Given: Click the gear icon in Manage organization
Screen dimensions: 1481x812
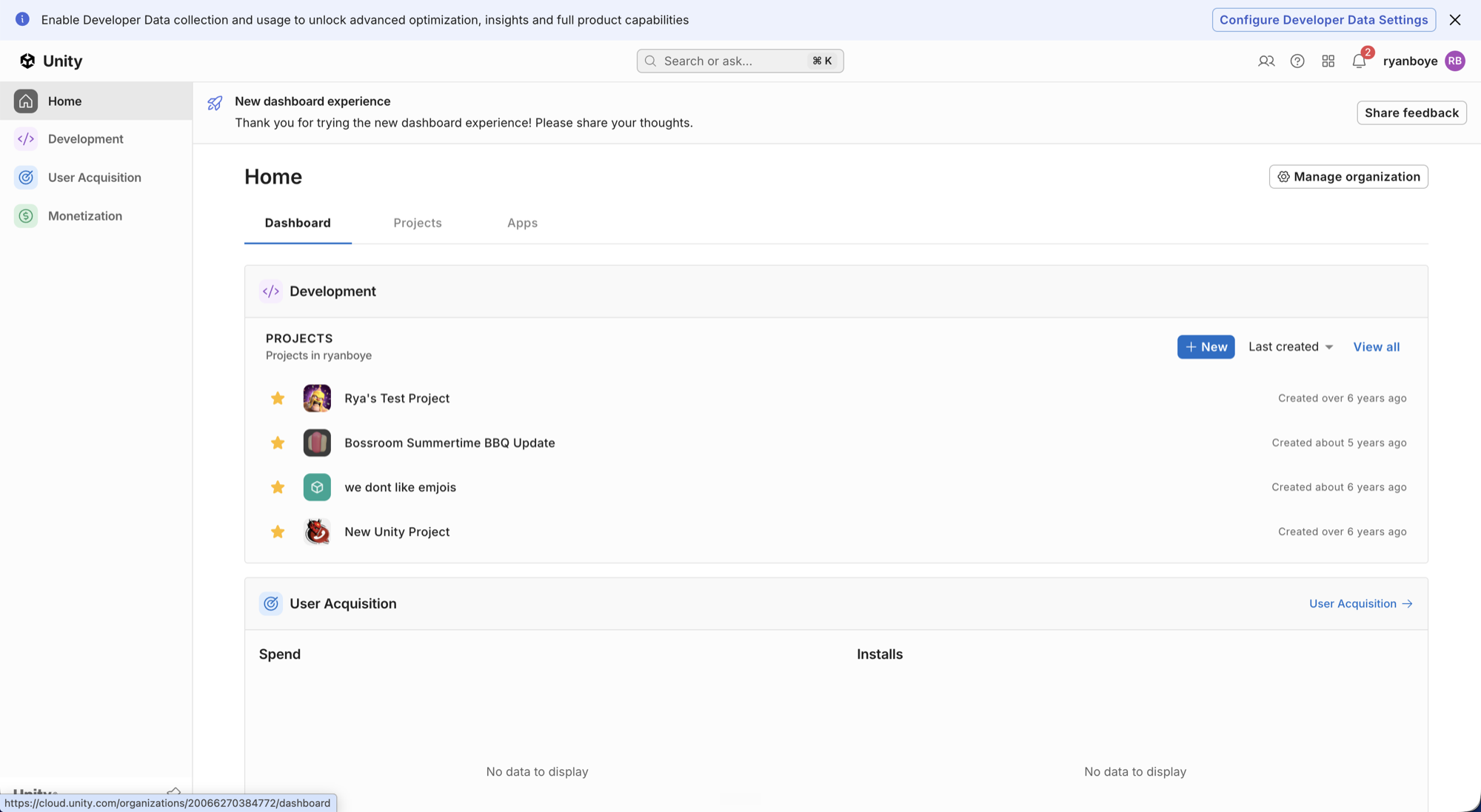Looking at the screenshot, I should click(1283, 176).
